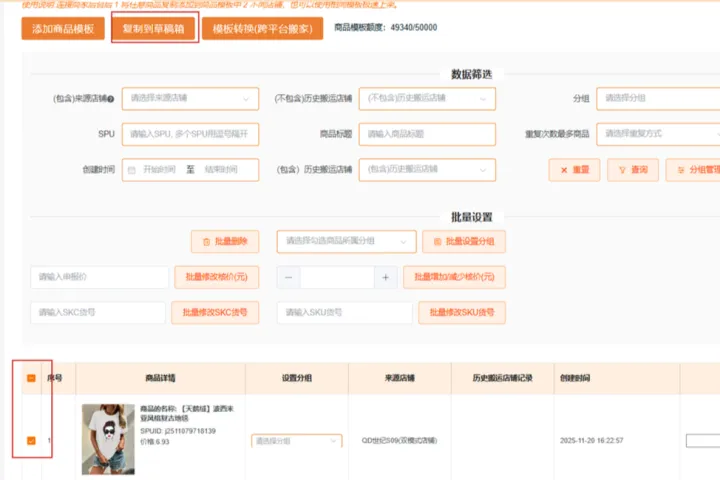
Task: Toggle select-all checkbox in table header
Action: (31, 378)
